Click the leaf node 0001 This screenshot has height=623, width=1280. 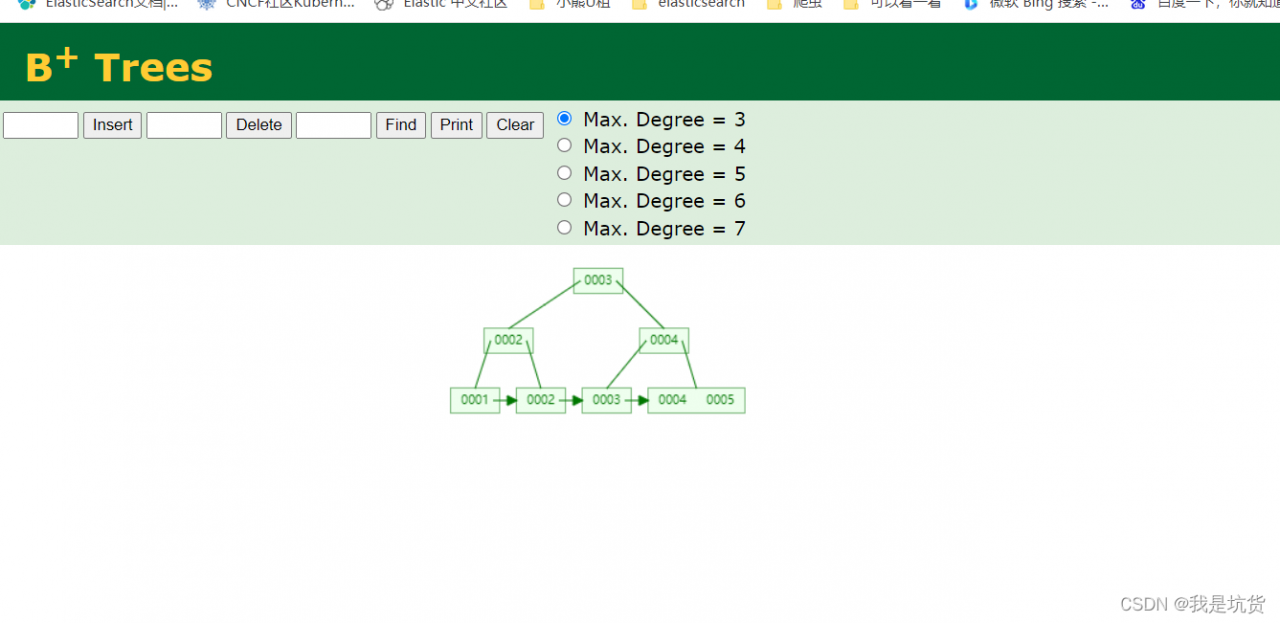pyautogui.click(x=475, y=400)
